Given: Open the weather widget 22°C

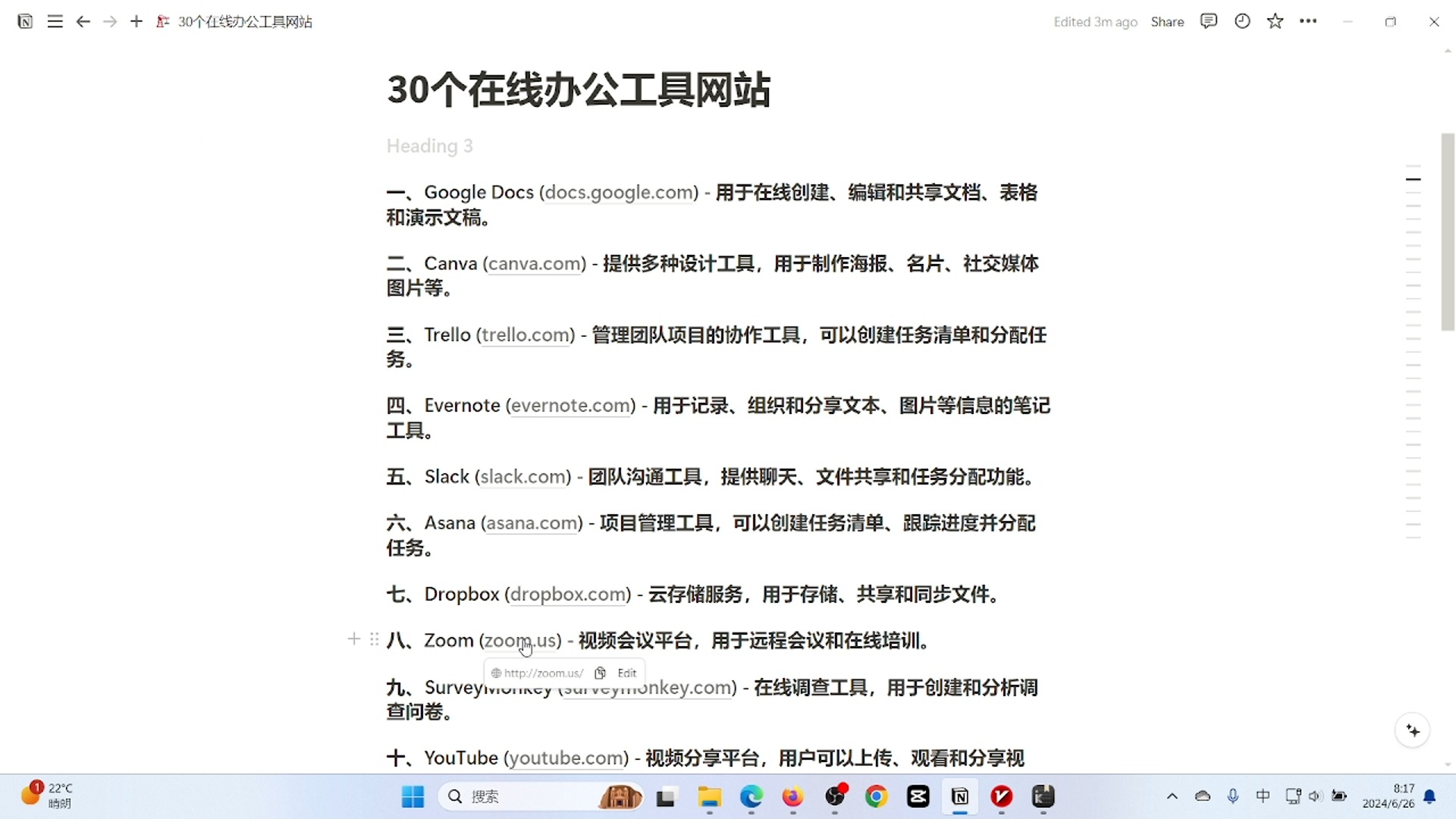Looking at the screenshot, I should click(x=47, y=795).
